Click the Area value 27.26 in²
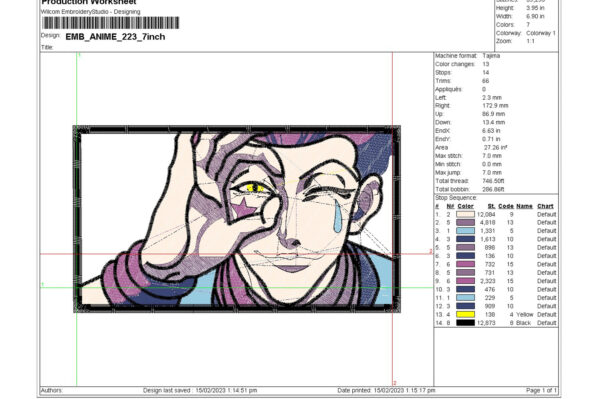The height and width of the screenshot is (399, 600). [496, 148]
